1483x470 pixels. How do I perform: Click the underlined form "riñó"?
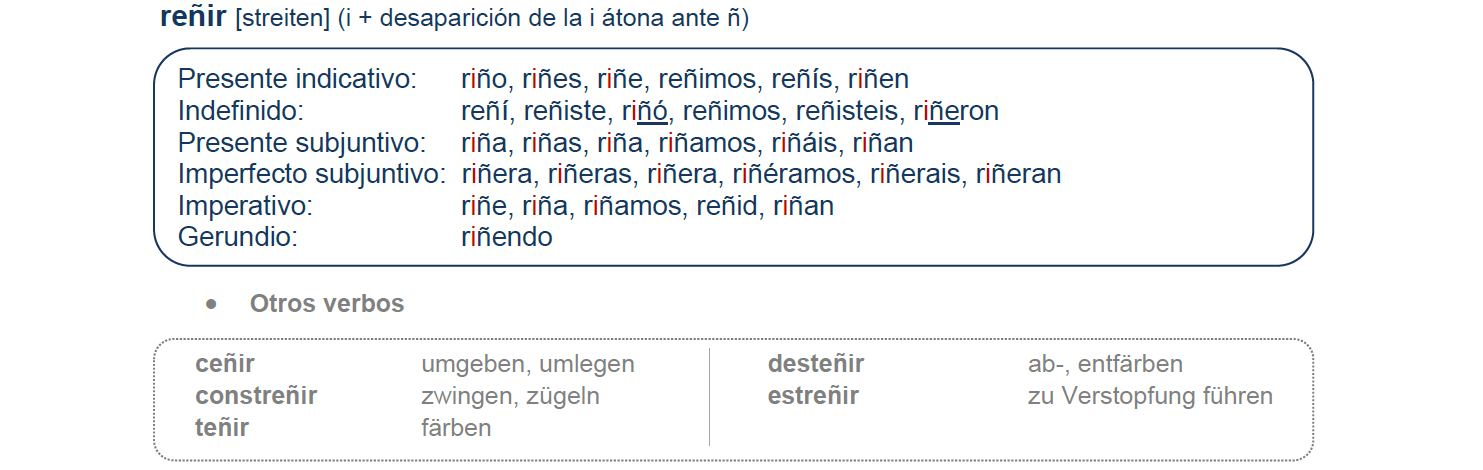click(x=645, y=111)
